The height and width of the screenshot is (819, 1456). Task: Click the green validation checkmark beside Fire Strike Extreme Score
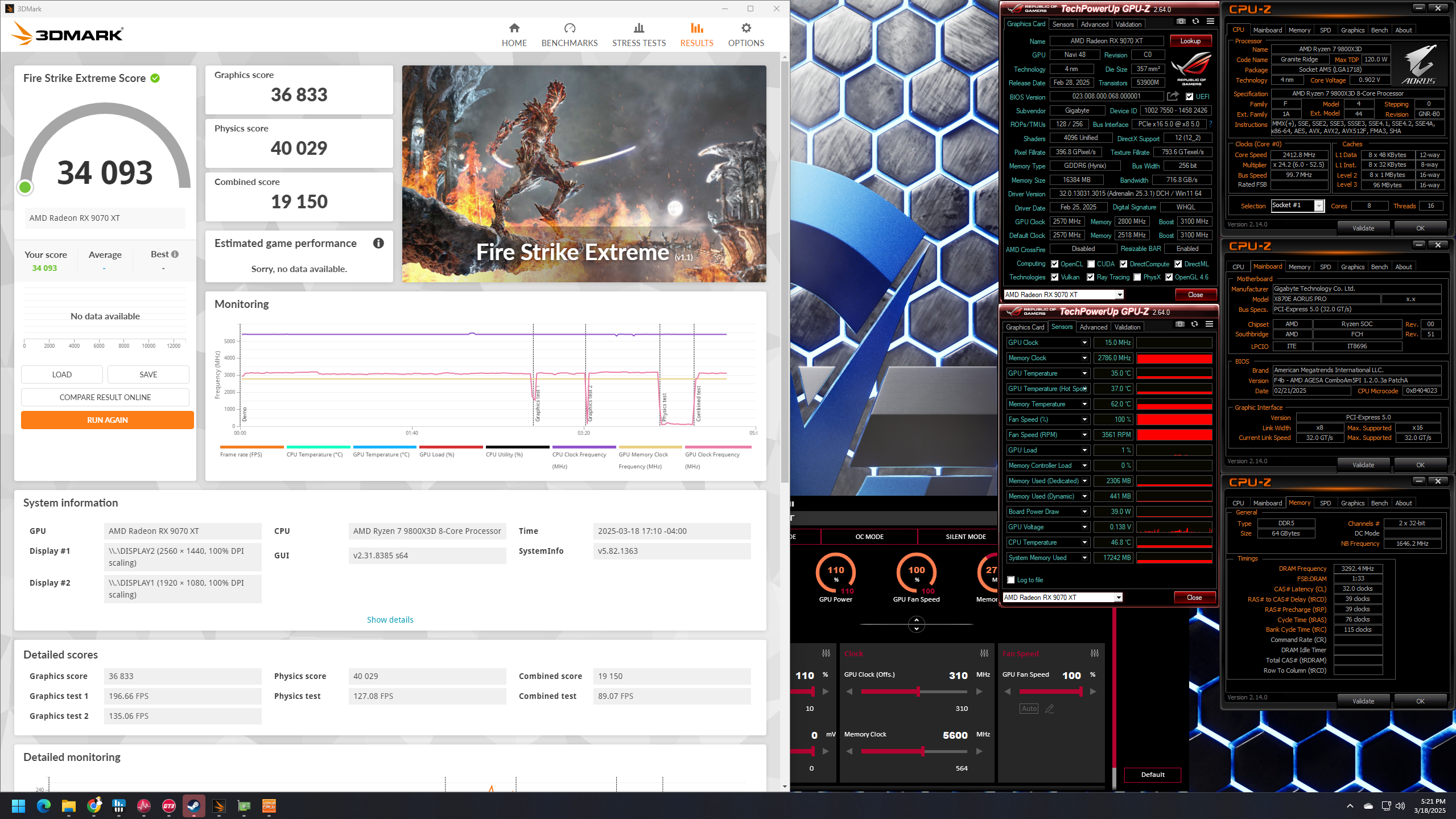(155, 78)
